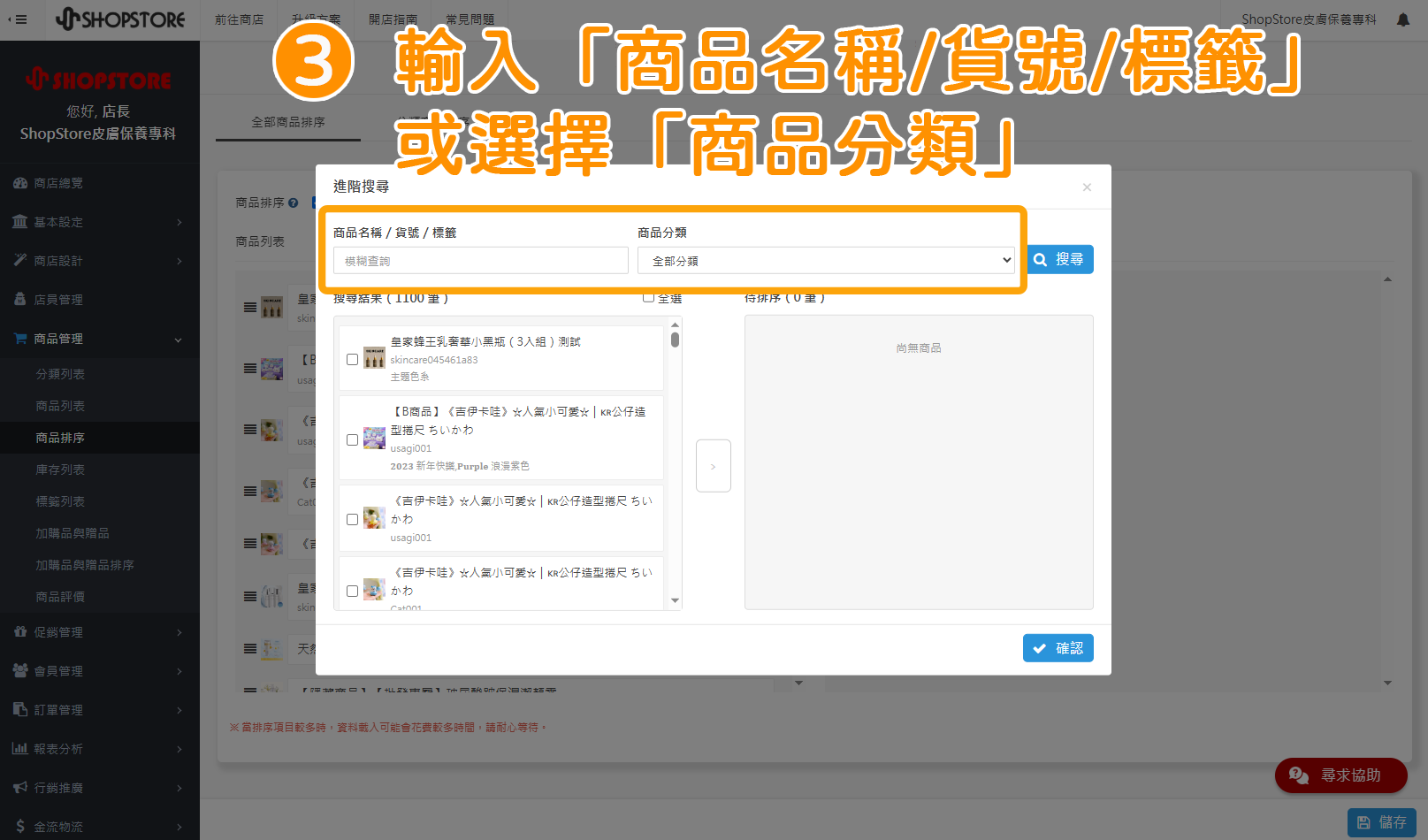Click the 報表分析 chart icon
This screenshot has width=1428, height=840.
pyautogui.click(x=19, y=749)
